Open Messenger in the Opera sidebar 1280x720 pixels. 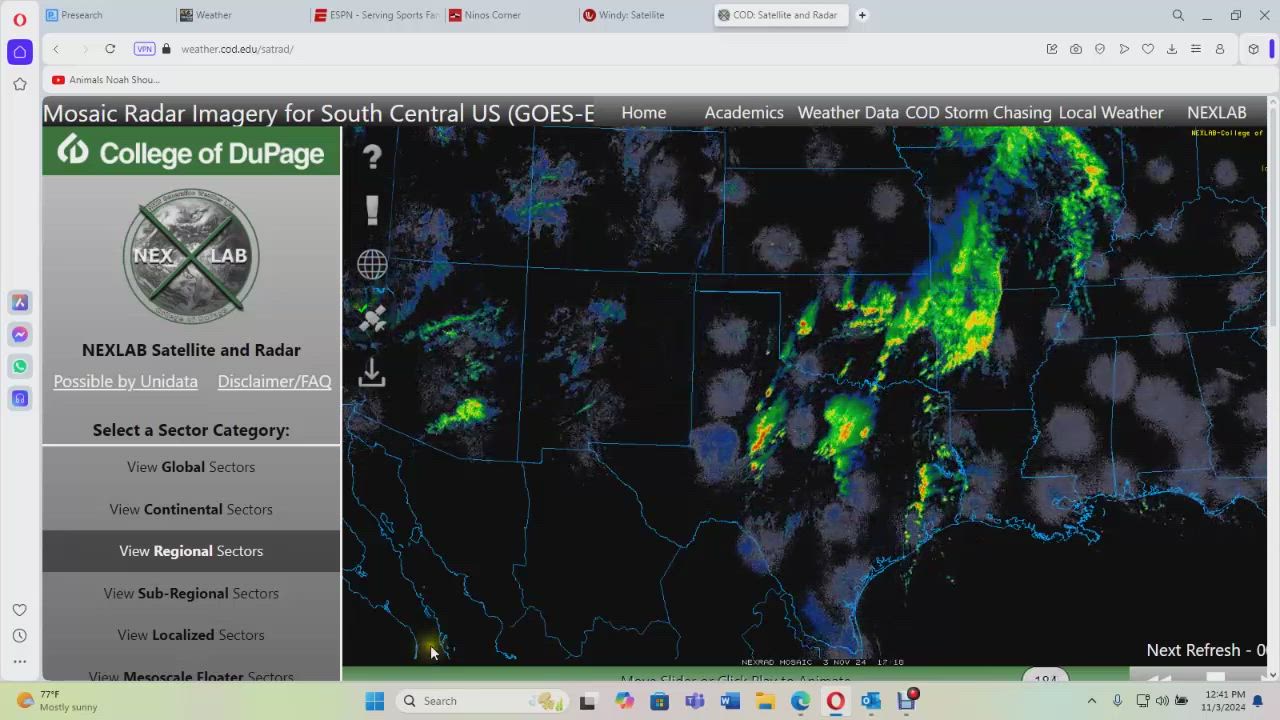pos(19,335)
